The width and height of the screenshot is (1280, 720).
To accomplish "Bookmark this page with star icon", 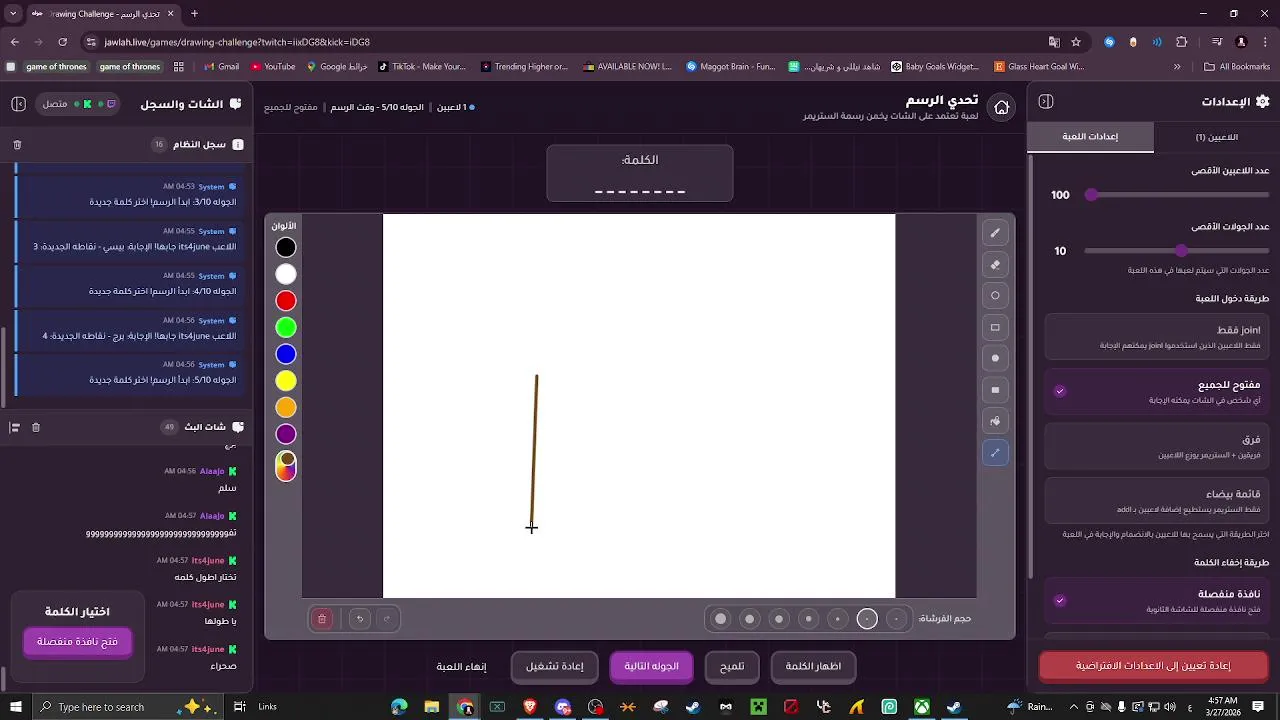I will coord(1076,42).
